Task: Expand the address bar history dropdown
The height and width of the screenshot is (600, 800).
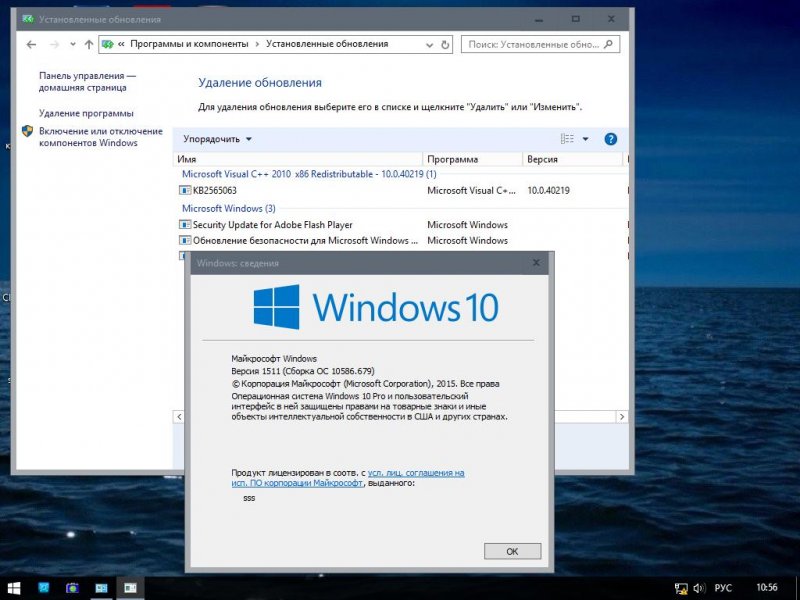Action: click(x=430, y=45)
